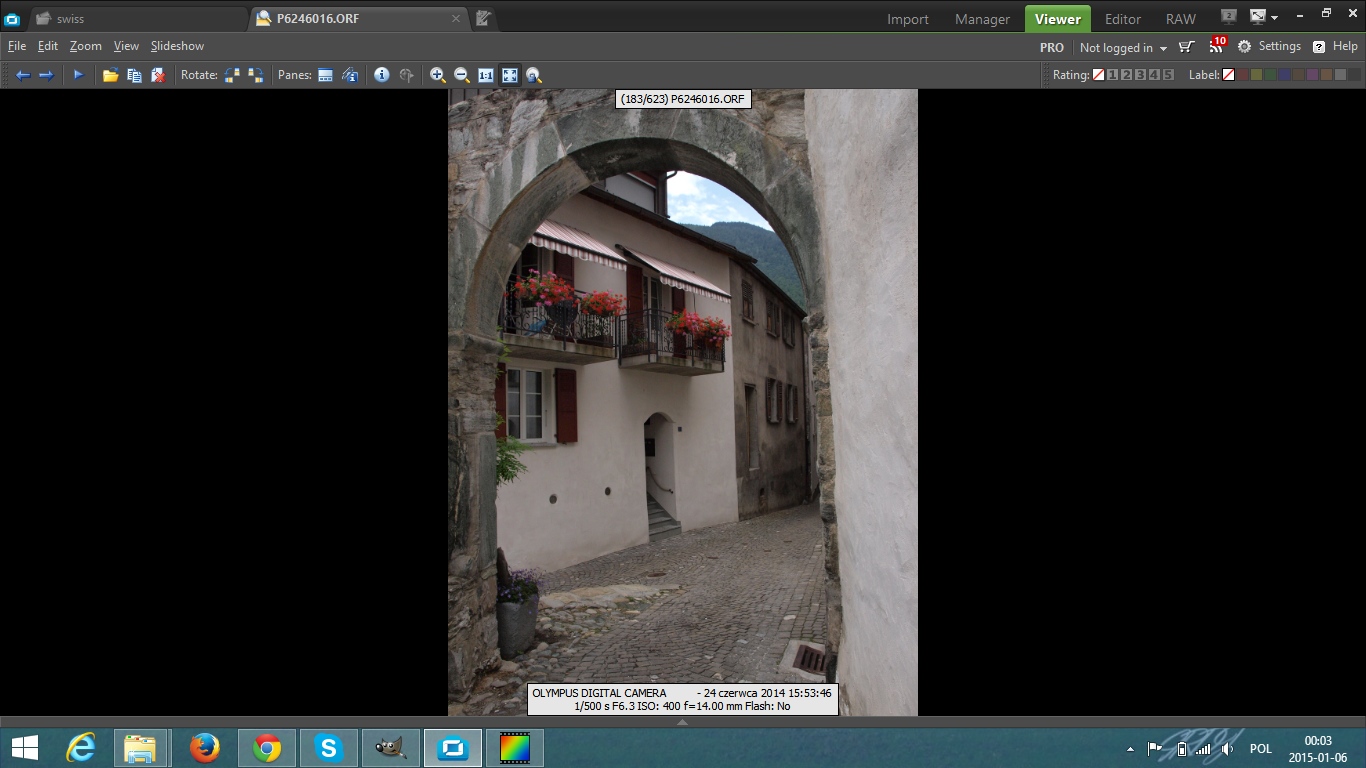The width and height of the screenshot is (1366, 768).
Task: Clear the color label with no-label swatch
Action: (1228, 75)
